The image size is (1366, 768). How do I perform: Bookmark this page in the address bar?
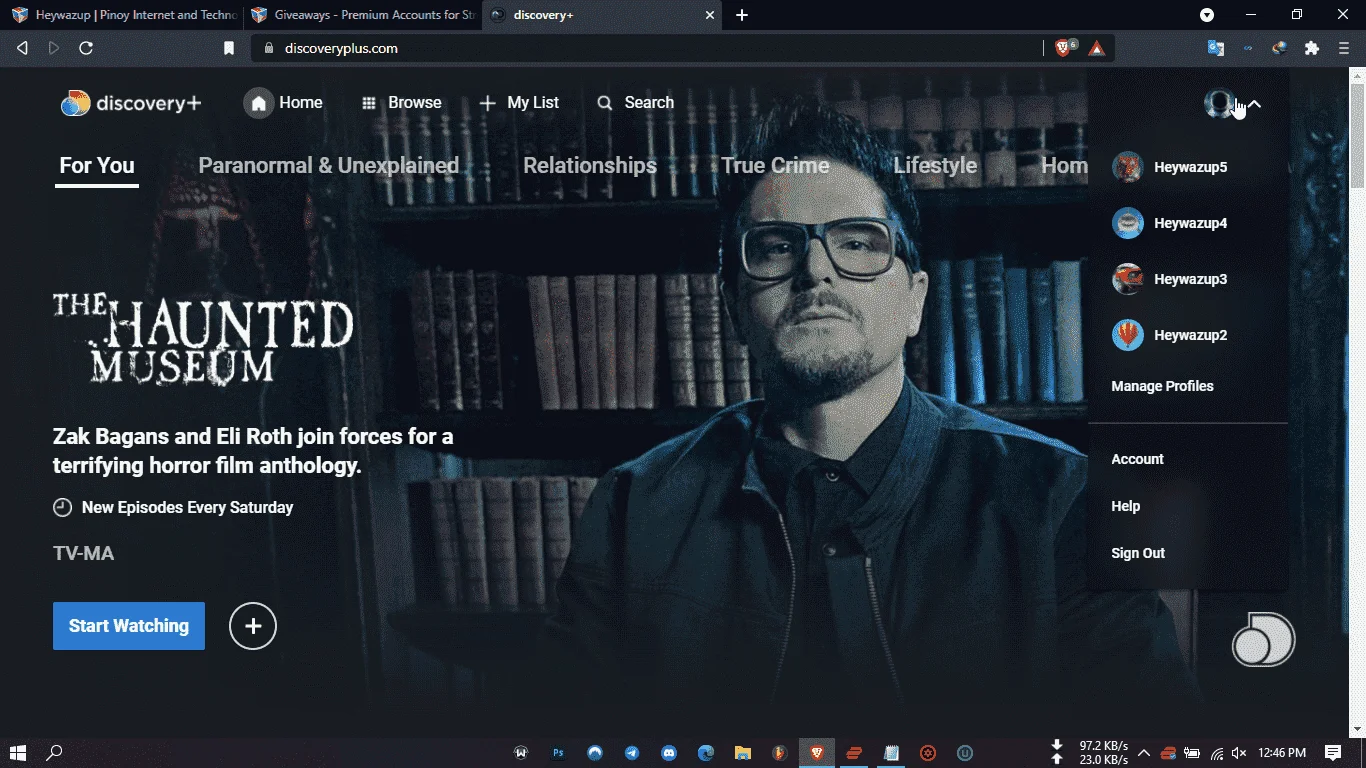tap(229, 48)
